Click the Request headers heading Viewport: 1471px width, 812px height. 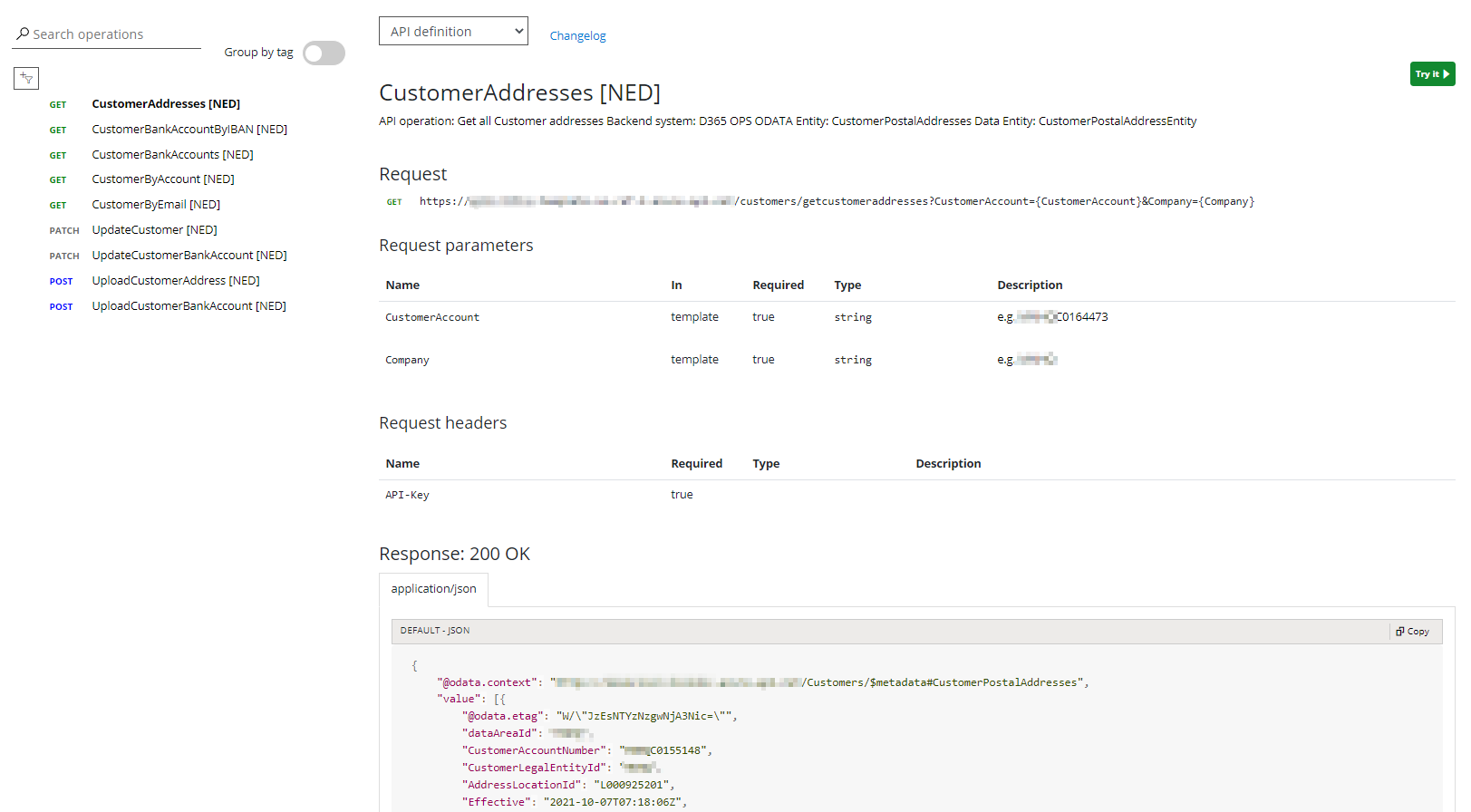(x=442, y=423)
